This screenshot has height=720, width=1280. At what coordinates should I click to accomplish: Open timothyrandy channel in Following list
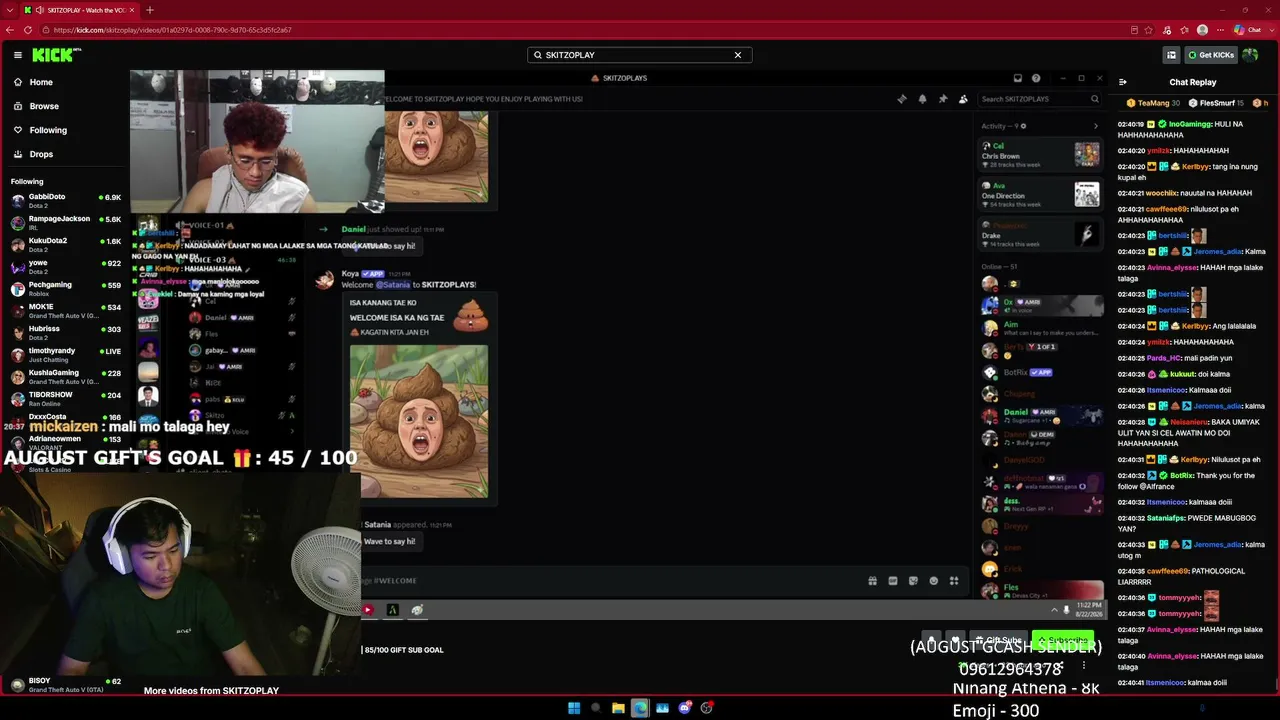coord(65,354)
